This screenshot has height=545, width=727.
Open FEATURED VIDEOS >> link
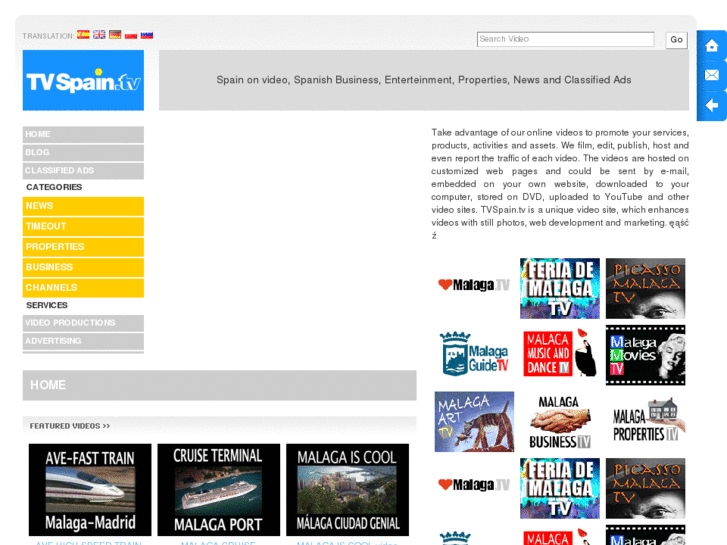(70, 426)
